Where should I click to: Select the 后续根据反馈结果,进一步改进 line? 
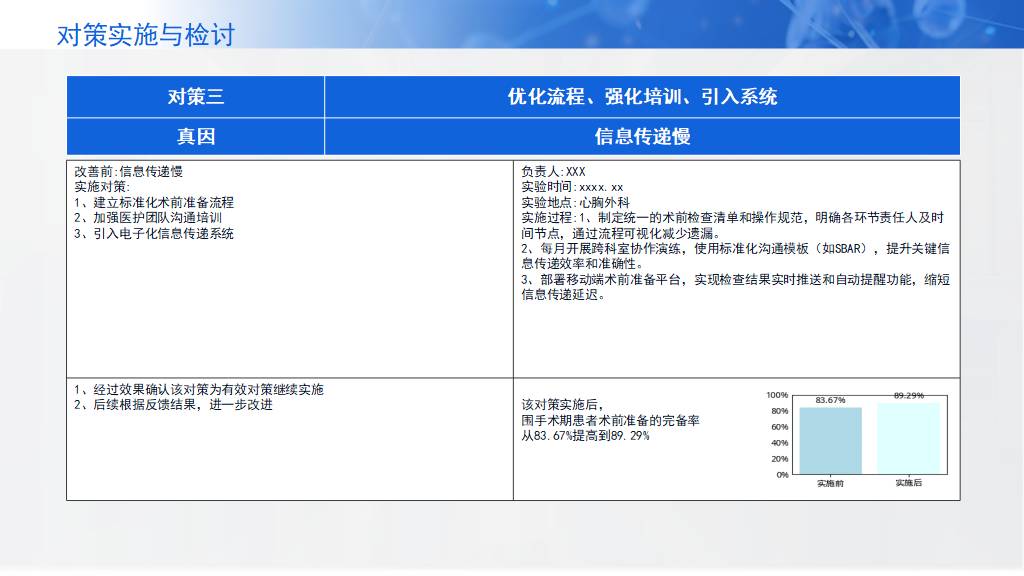point(173,405)
